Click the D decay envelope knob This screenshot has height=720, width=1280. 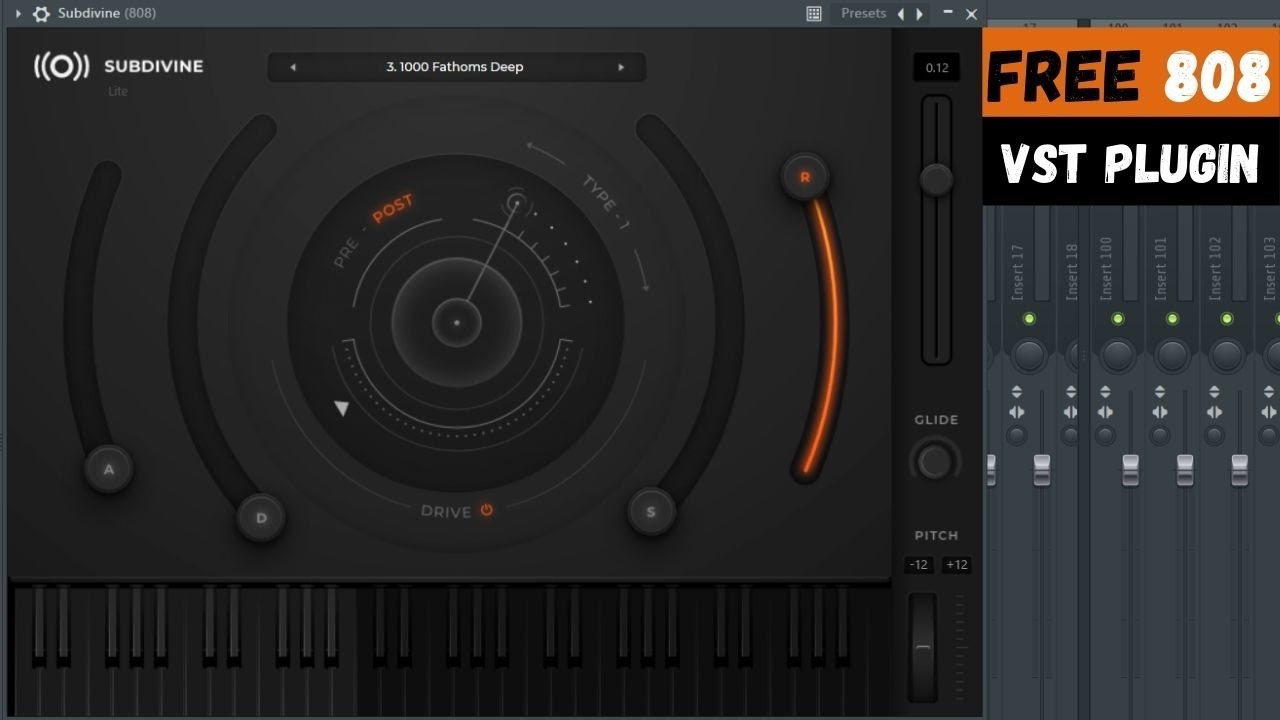[261, 517]
